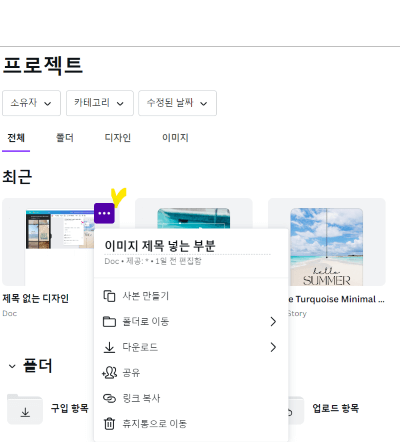This screenshot has height=442, width=400.
Task: Click the Doc label under 제목 없는 디자인
Action: click(x=10, y=313)
